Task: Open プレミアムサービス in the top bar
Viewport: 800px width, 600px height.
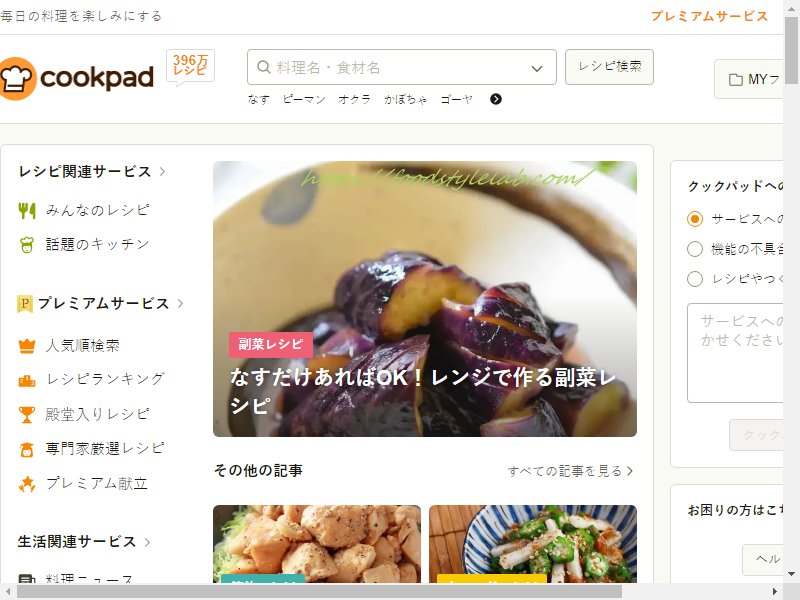Action: click(x=709, y=16)
